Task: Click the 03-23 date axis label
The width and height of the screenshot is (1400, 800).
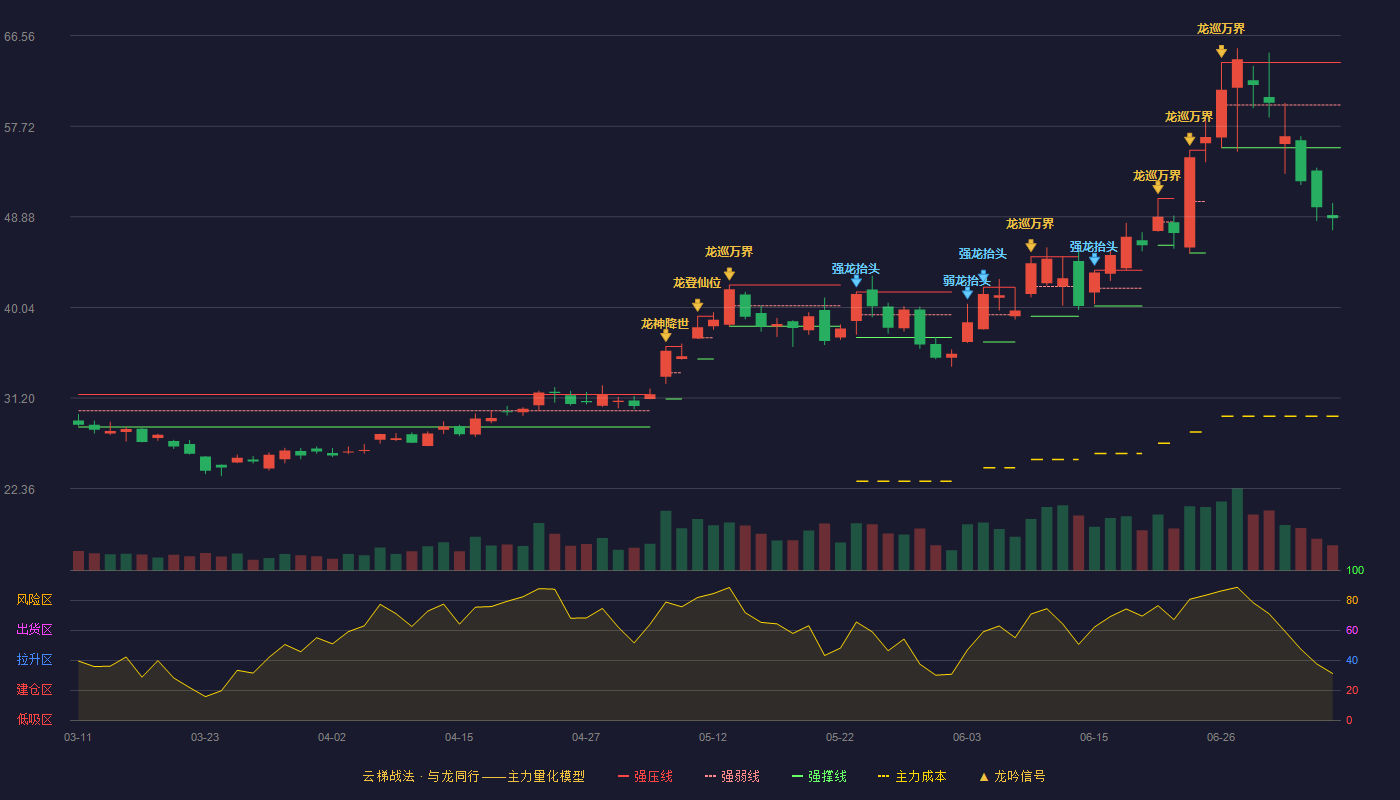Action: 205,737
